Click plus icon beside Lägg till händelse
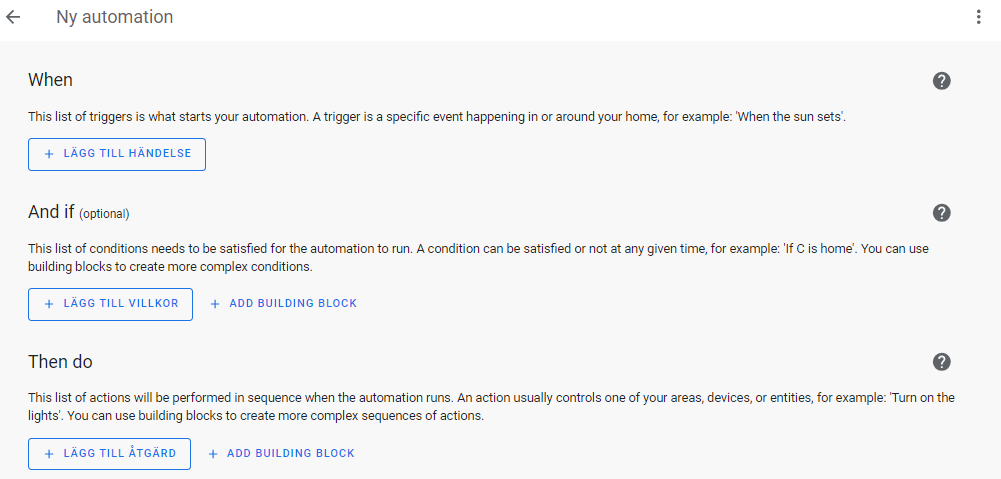 (x=49, y=155)
